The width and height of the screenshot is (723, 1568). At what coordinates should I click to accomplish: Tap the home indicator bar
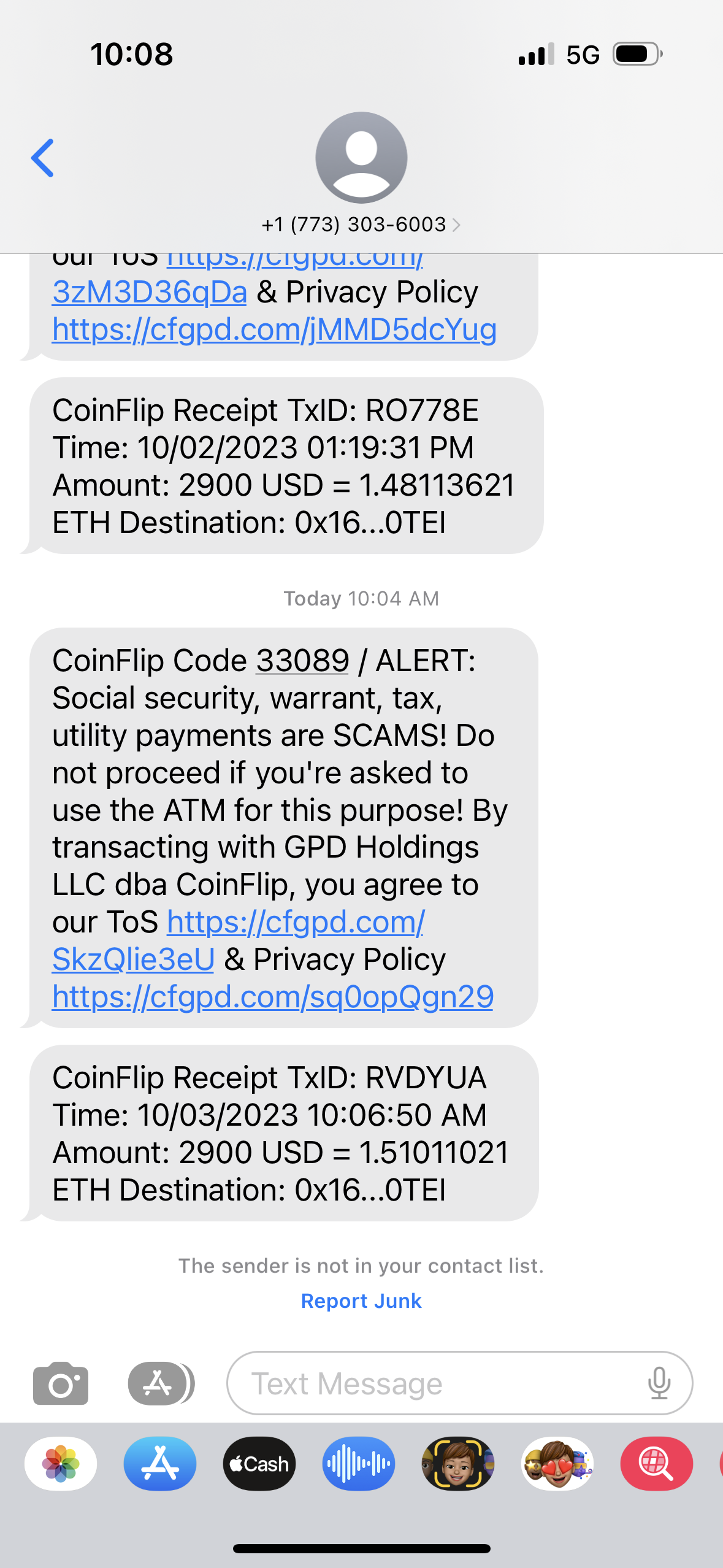[x=361, y=1548]
